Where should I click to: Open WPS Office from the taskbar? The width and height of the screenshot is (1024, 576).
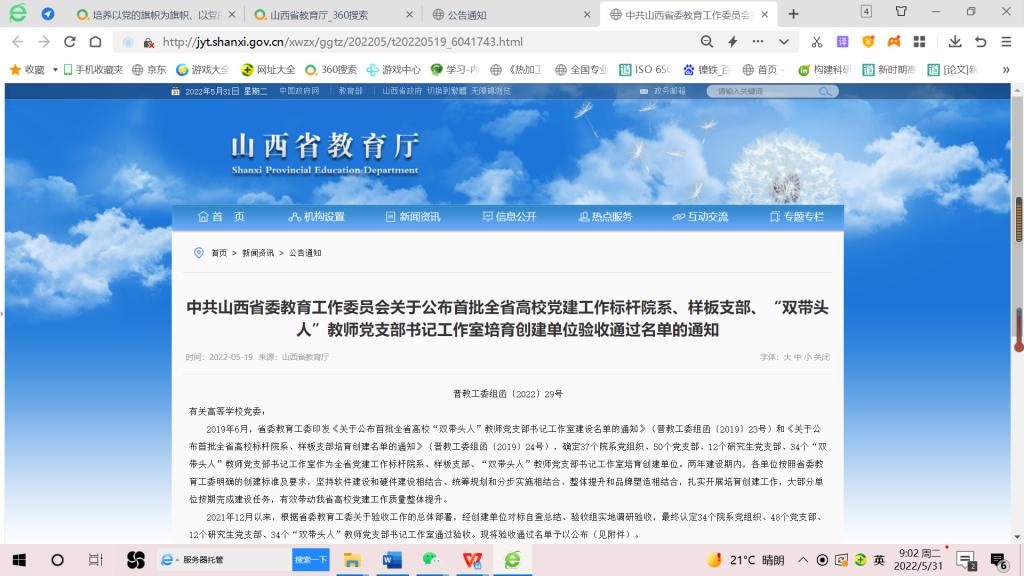click(x=471, y=560)
